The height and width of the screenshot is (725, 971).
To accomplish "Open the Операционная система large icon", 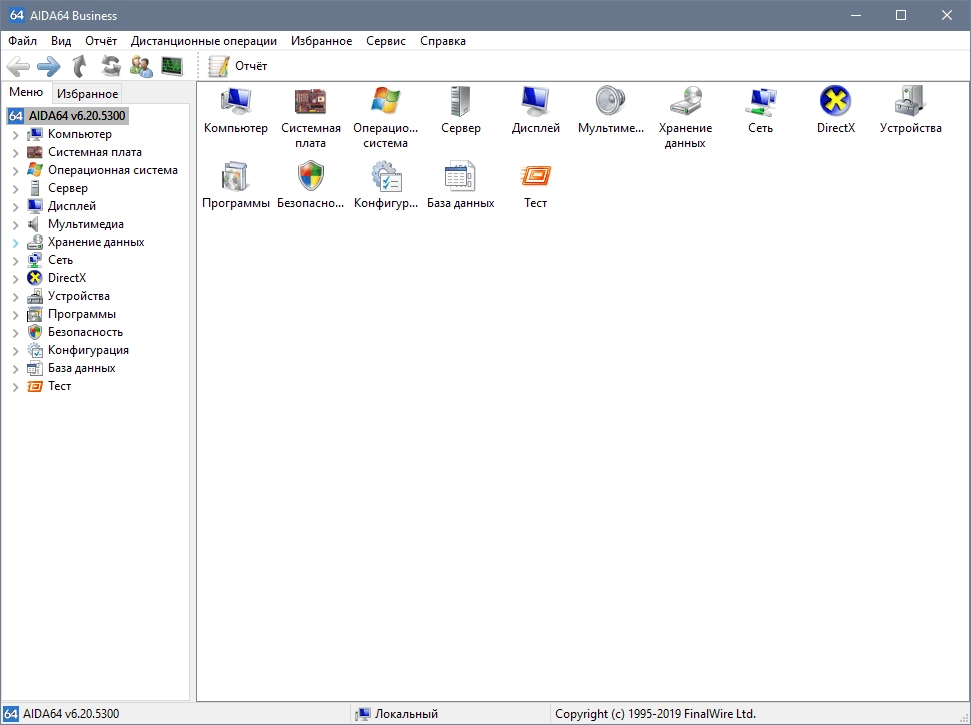I will coord(385,118).
